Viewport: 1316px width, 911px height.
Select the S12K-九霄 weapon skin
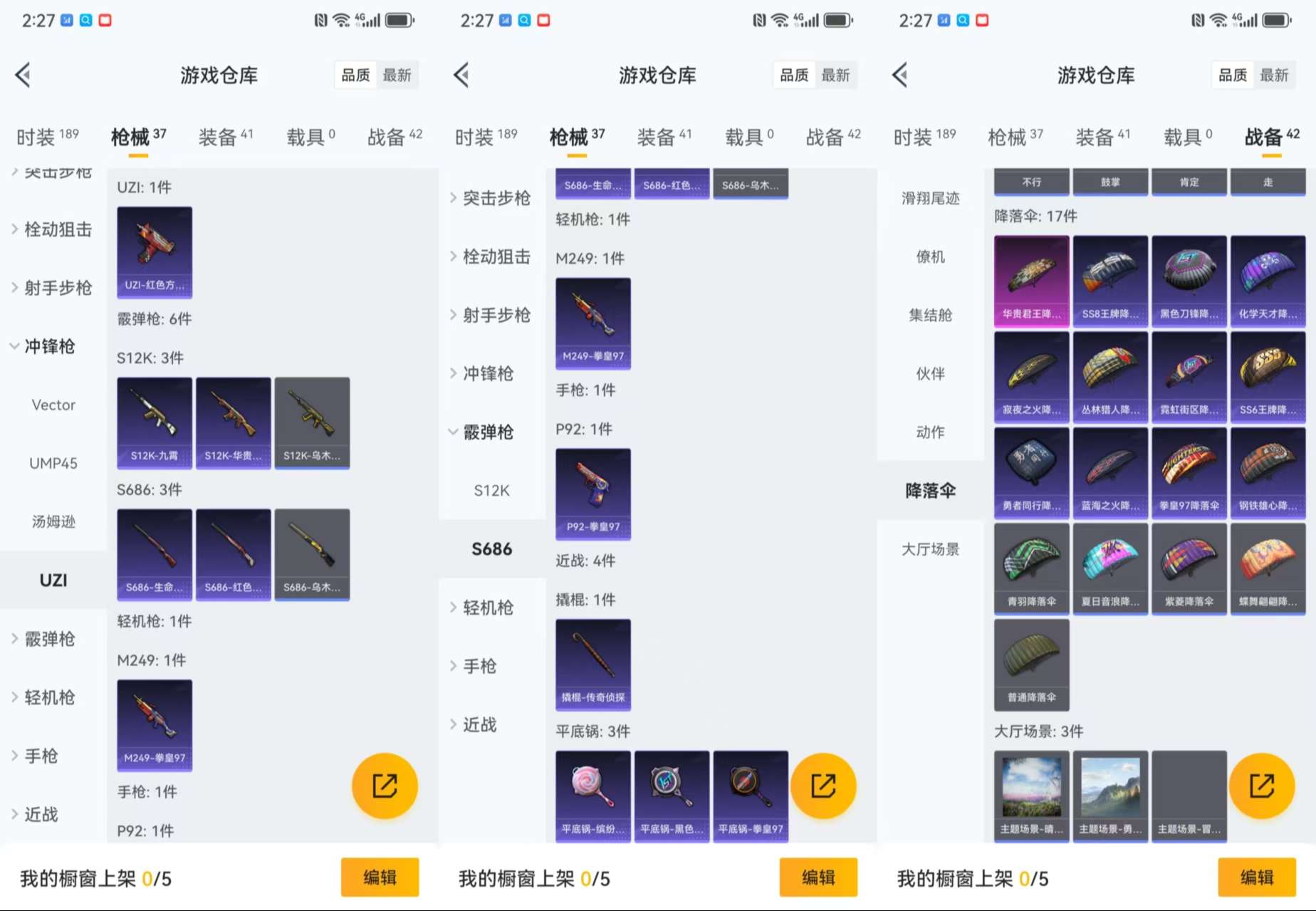click(x=154, y=422)
